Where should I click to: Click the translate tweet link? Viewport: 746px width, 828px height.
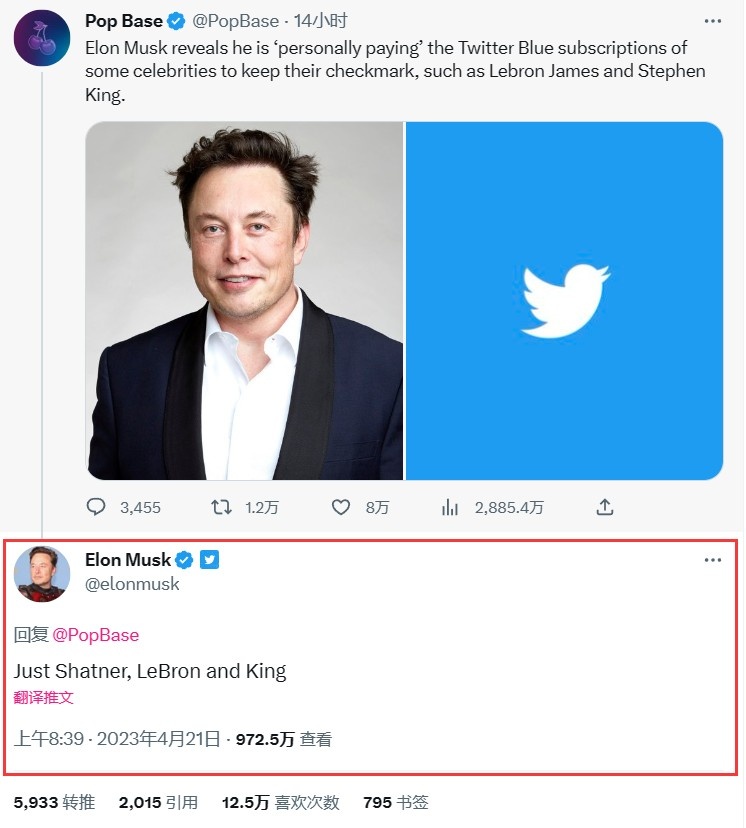(43, 698)
